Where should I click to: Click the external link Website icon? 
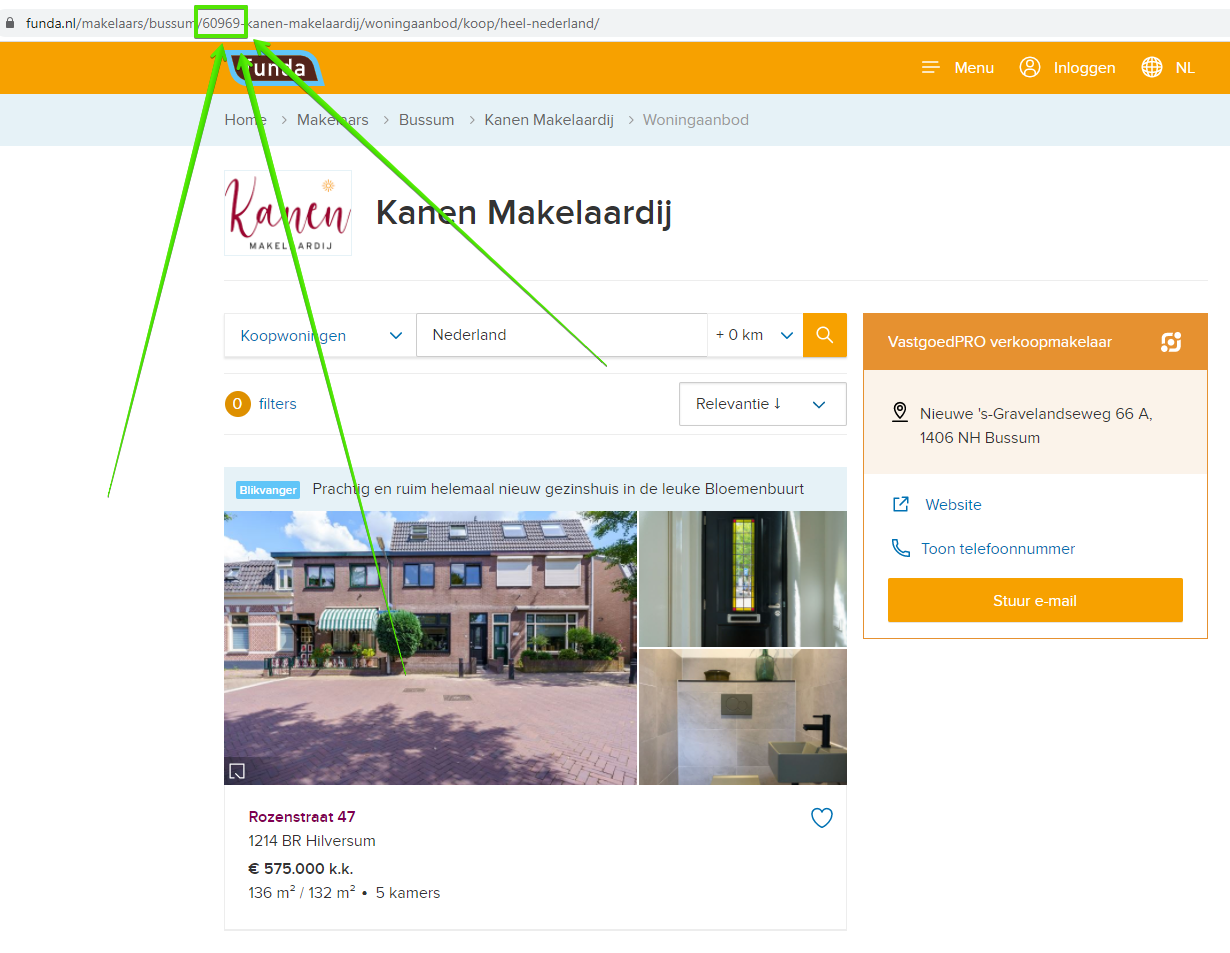(901, 504)
